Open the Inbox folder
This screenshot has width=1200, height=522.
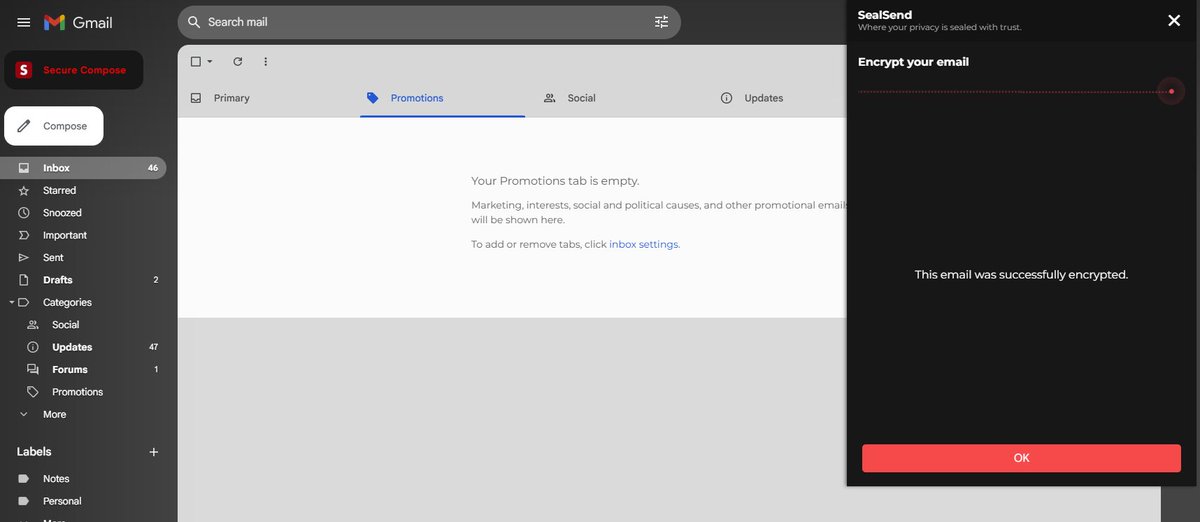pyautogui.click(x=83, y=168)
